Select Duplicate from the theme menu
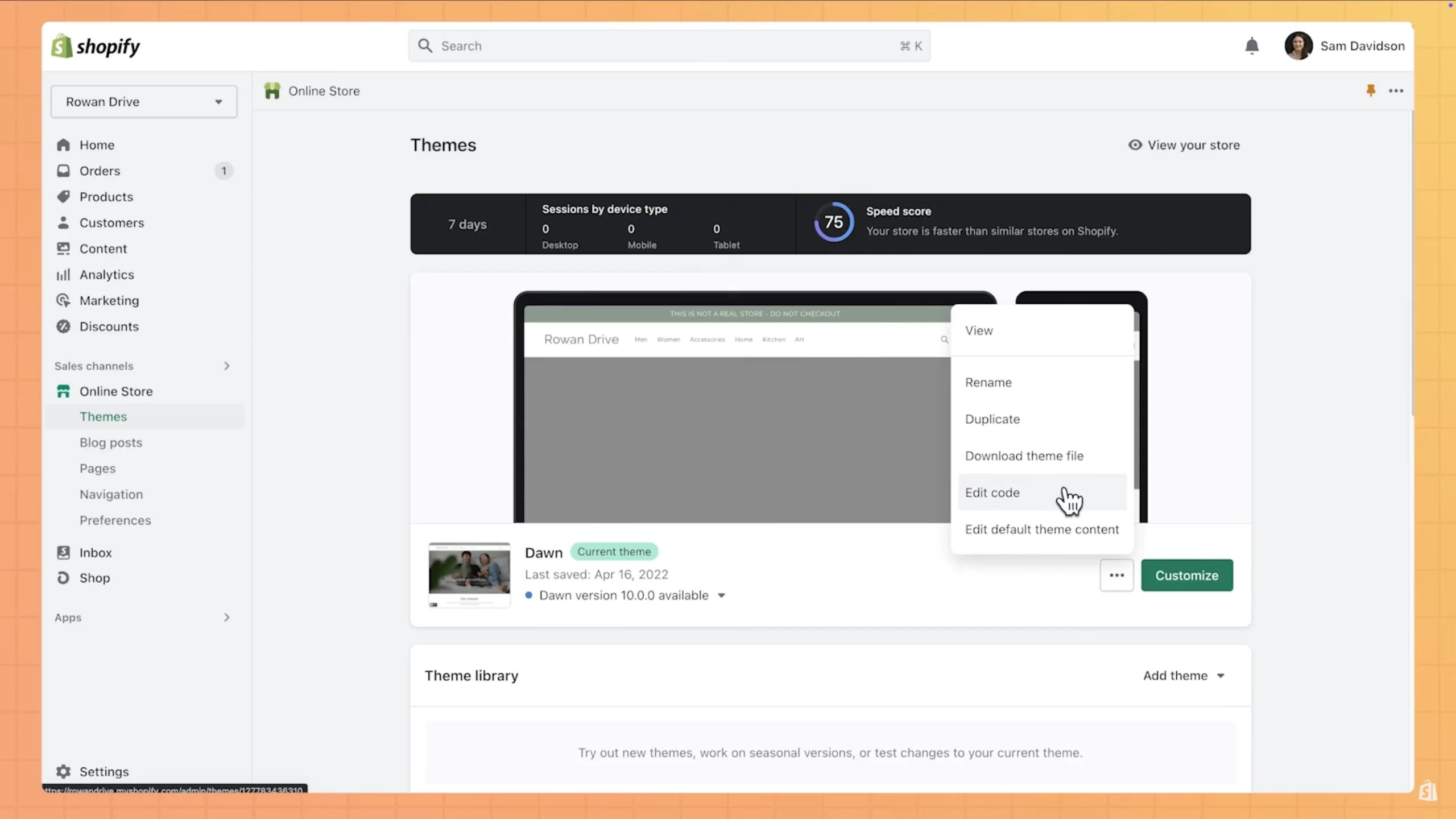The image size is (1456, 819). tap(1042, 419)
